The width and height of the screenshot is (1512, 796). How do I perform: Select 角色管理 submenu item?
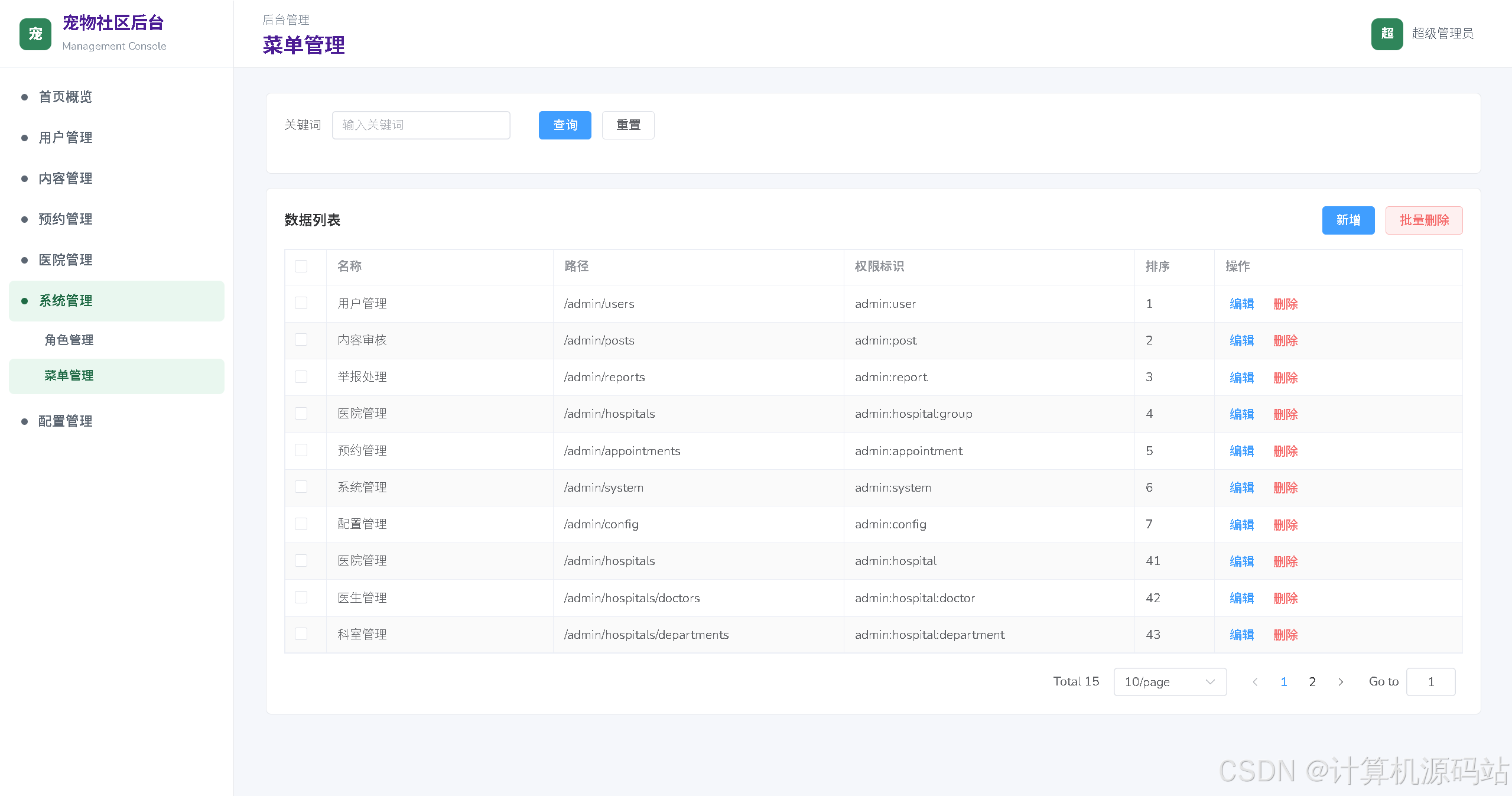click(116, 340)
